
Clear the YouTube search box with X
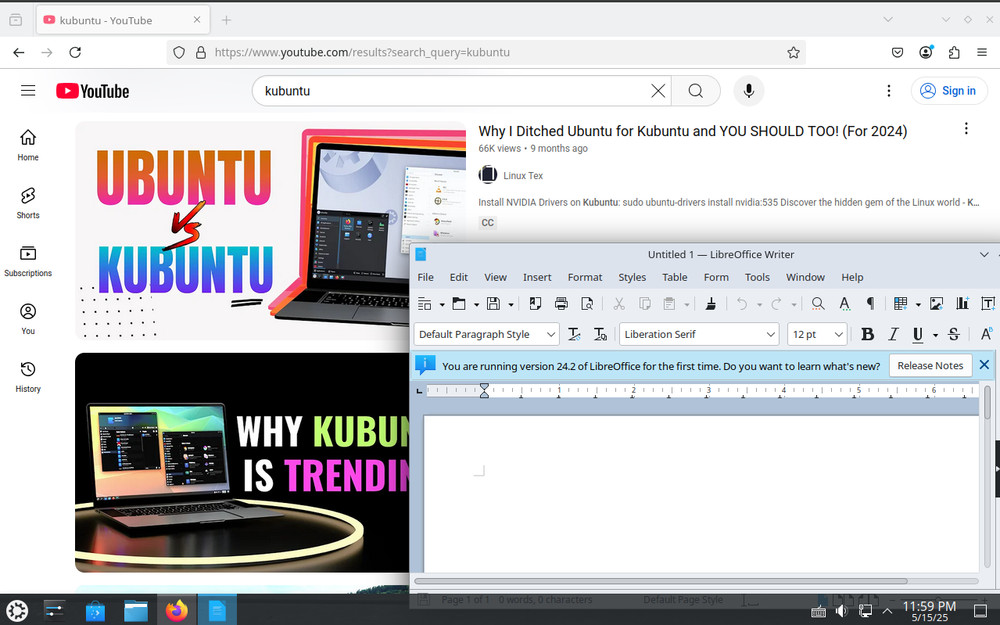[x=658, y=91]
